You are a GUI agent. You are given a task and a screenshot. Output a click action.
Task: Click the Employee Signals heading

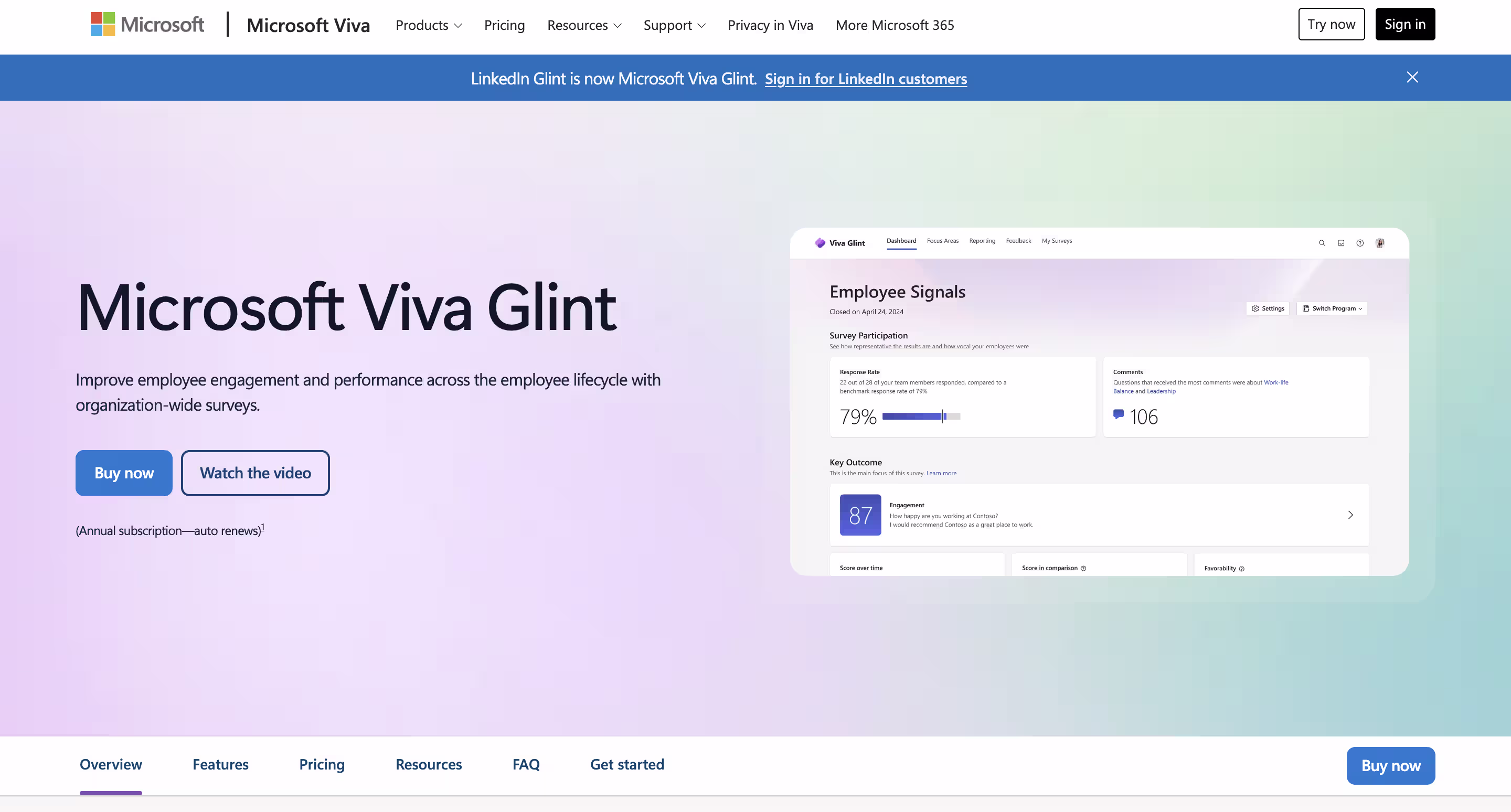[897, 291]
